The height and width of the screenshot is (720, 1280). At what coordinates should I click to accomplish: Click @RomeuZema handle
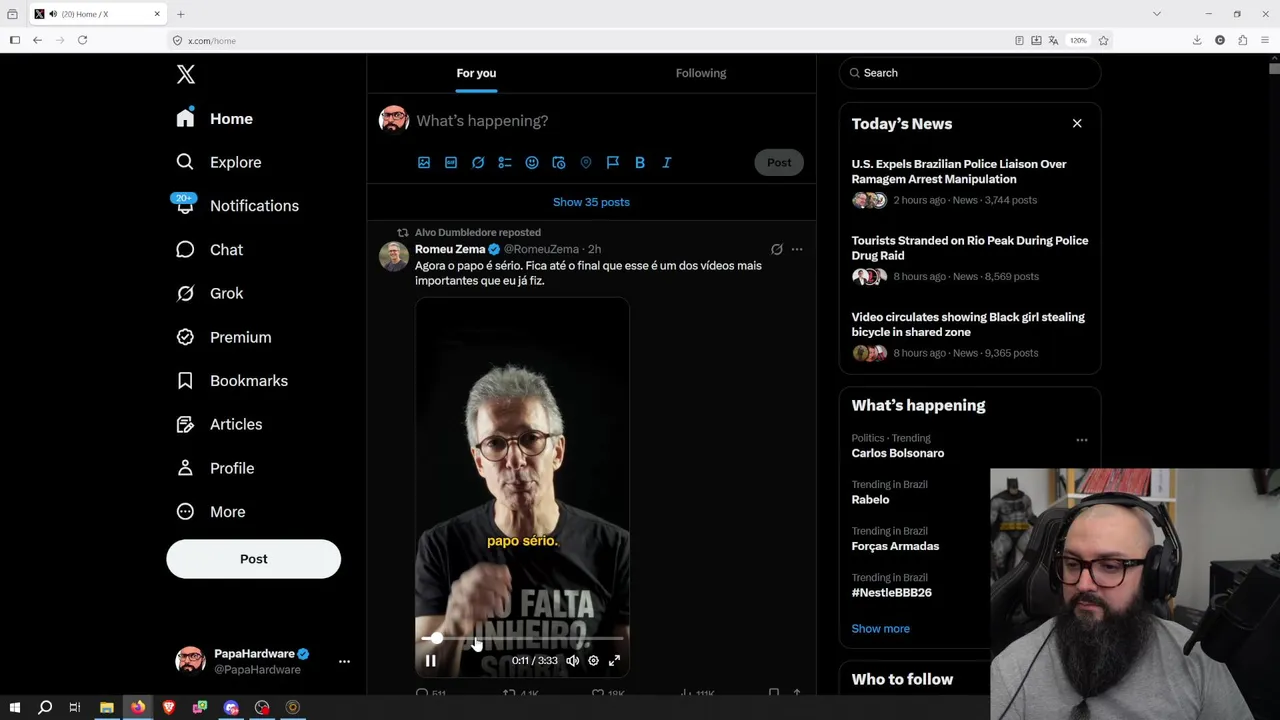pos(541,249)
